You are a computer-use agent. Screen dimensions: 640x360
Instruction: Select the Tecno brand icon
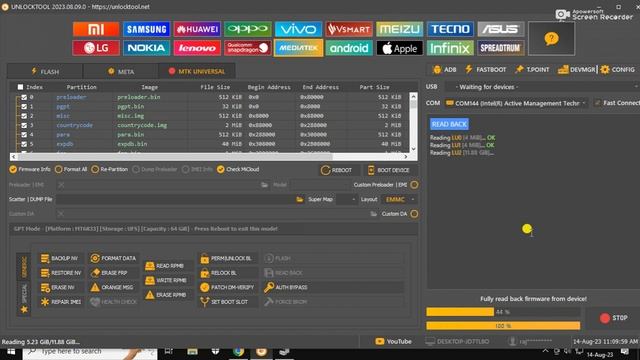click(450, 29)
